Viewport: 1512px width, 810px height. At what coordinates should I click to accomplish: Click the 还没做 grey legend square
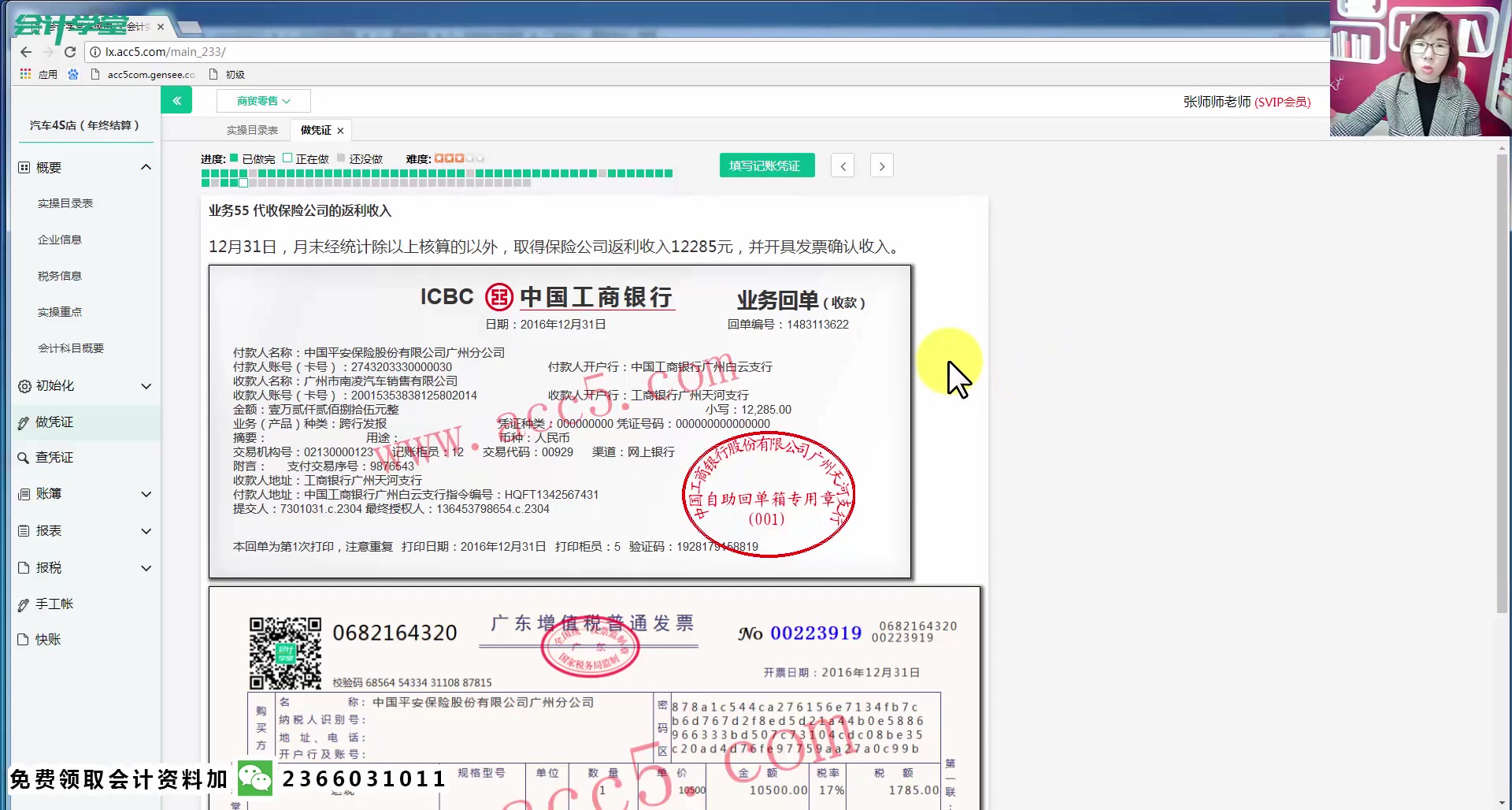click(341, 158)
